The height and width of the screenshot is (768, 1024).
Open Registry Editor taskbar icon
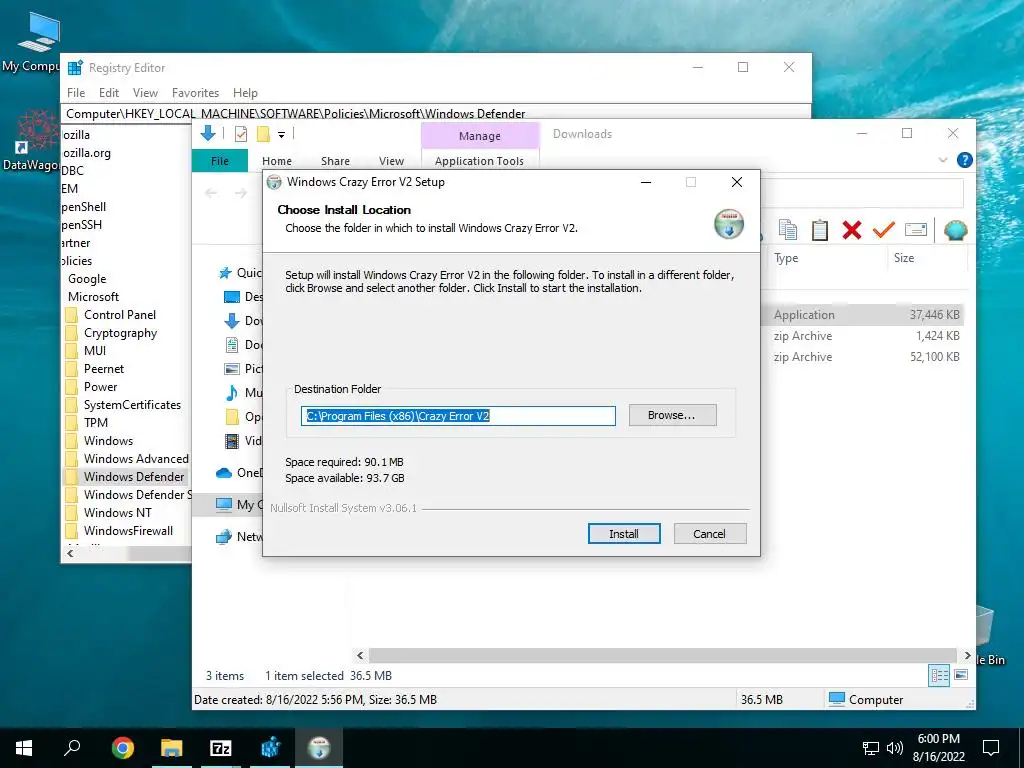click(x=270, y=748)
